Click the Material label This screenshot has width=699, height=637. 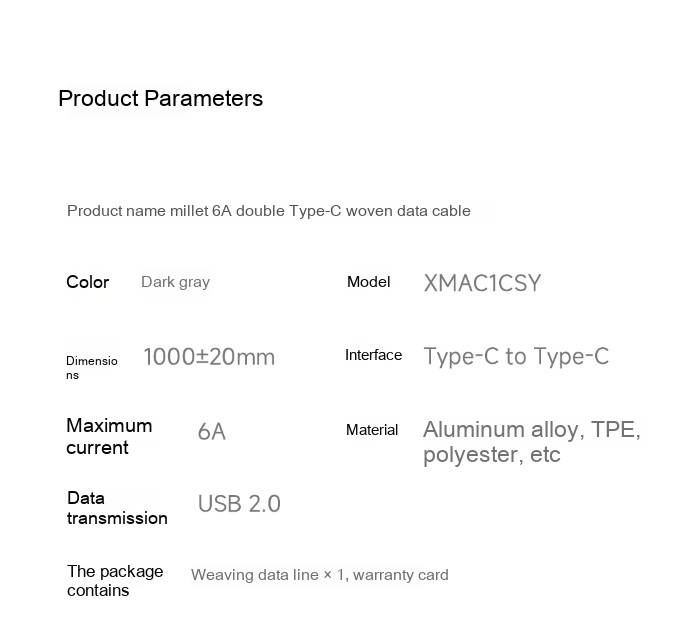coord(372,430)
